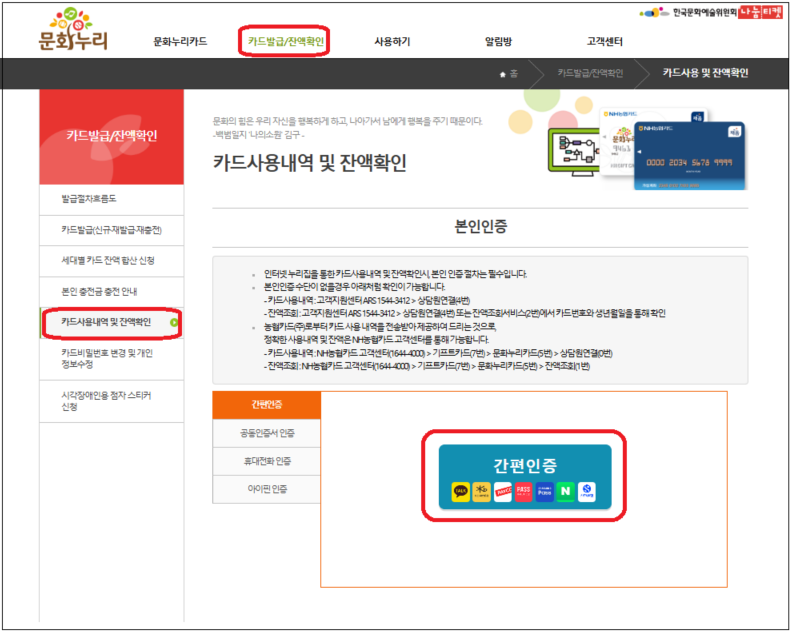
Task: Click the green Naver N icon
Action: click(x=566, y=491)
